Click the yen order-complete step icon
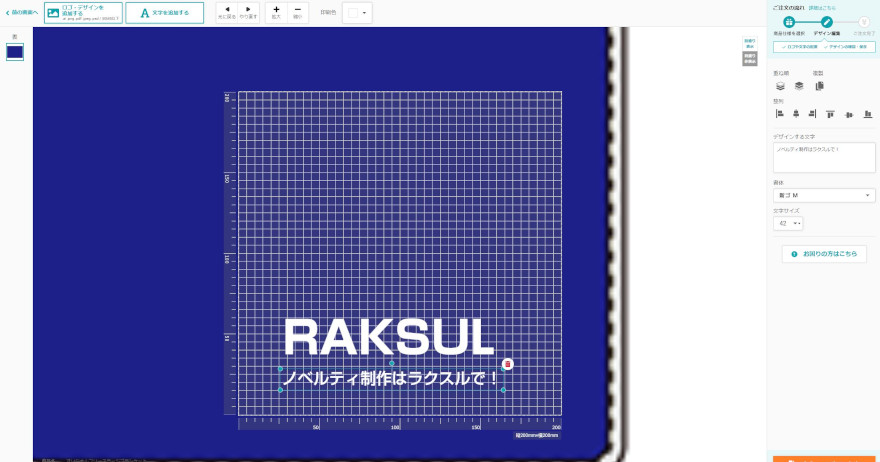Viewport: 880px width, 462px height. pos(864,22)
